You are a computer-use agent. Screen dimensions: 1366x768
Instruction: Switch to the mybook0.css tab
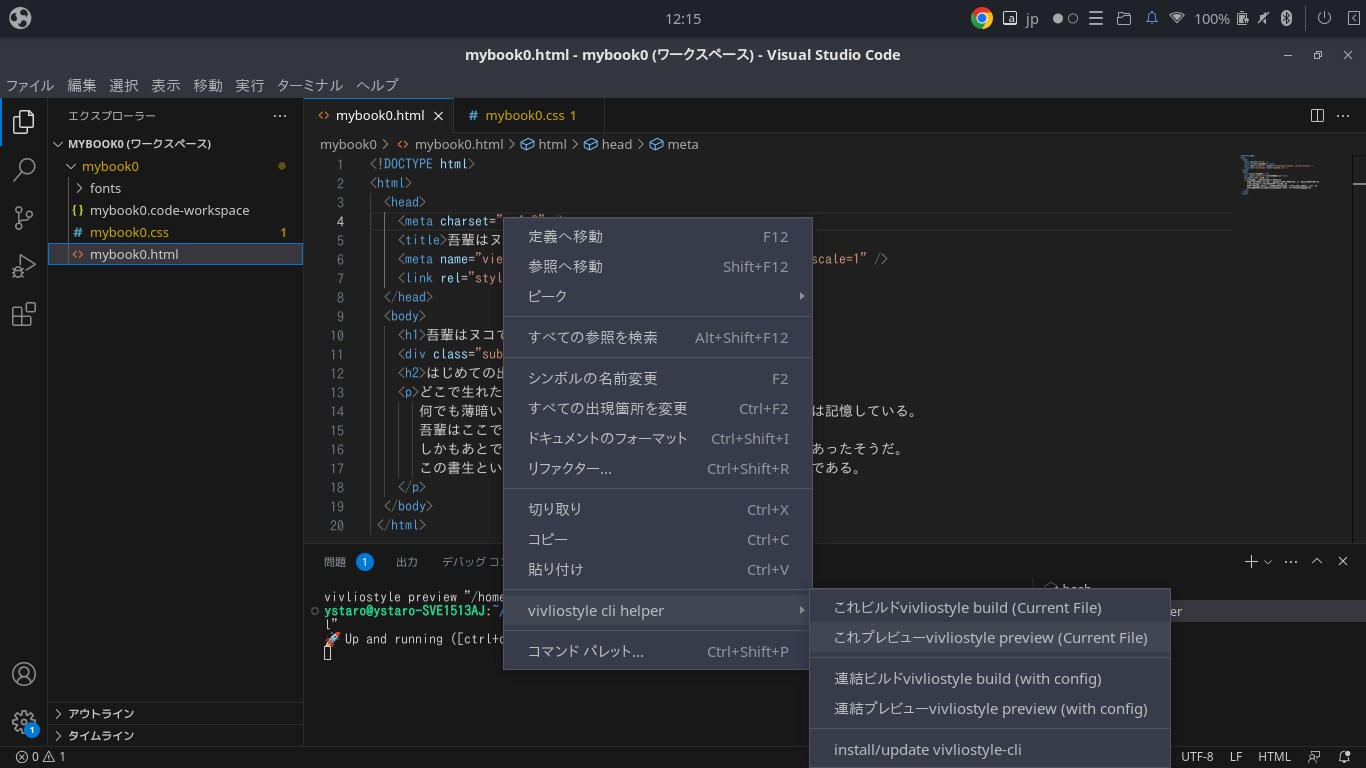pos(529,116)
